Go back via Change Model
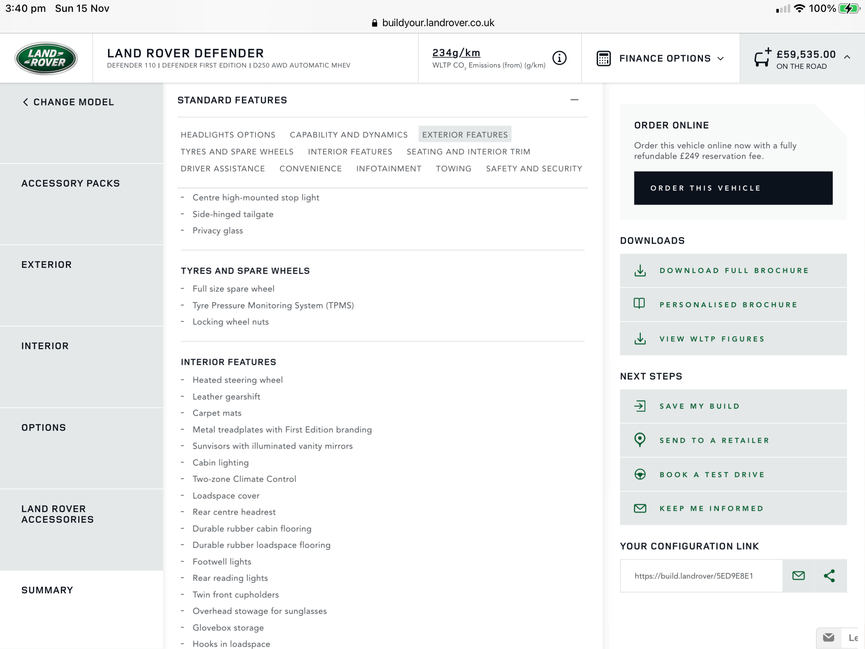865x649 pixels. (68, 102)
